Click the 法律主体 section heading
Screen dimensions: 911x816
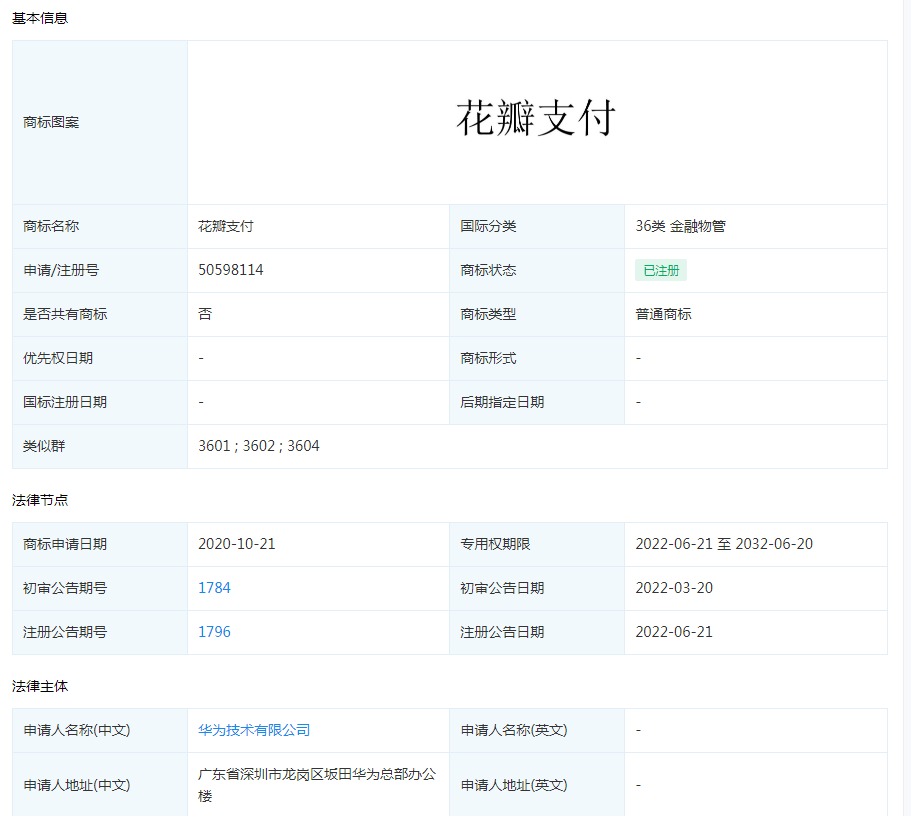click(x=40, y=686)
